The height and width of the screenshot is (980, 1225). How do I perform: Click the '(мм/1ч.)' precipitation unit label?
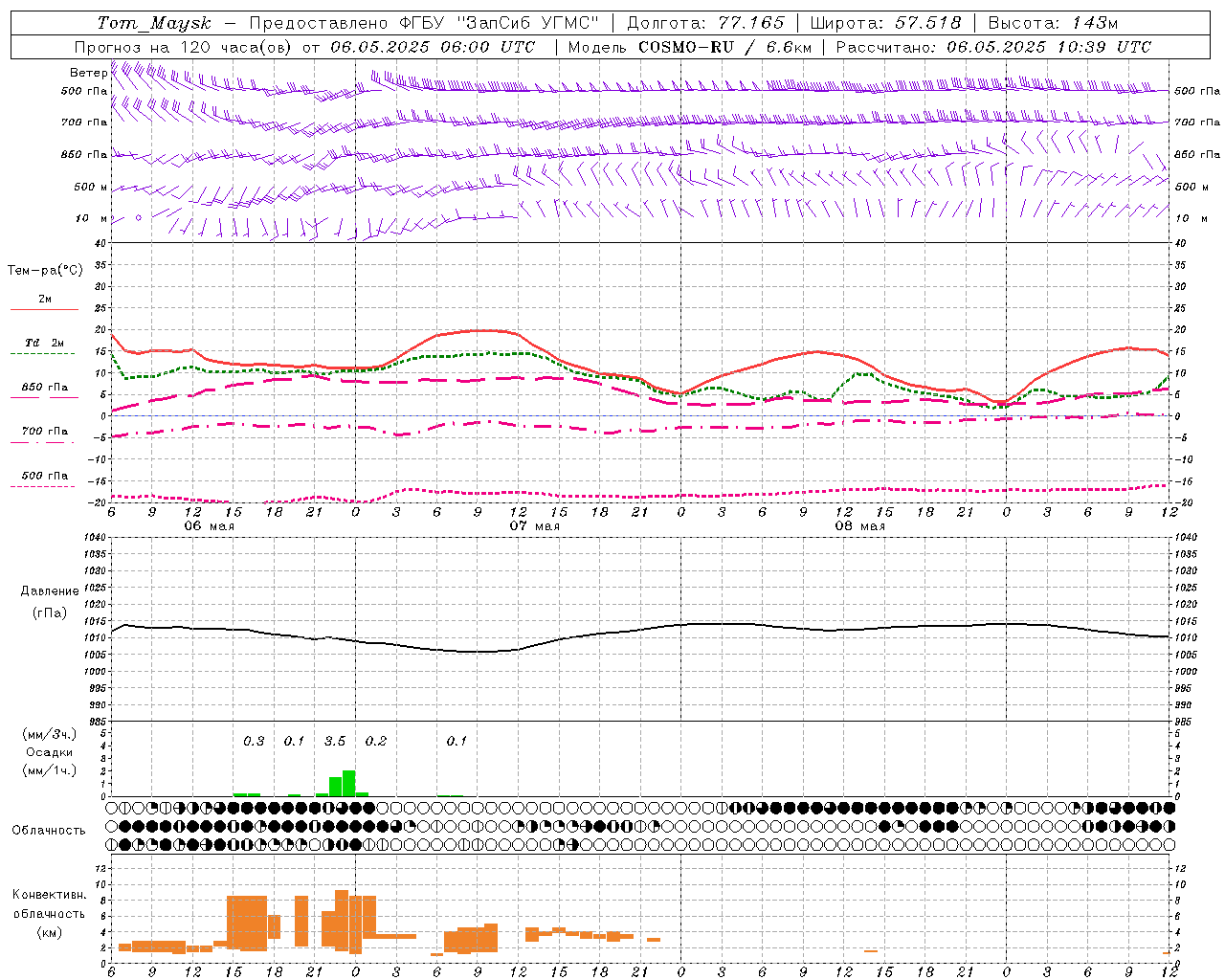click(x=49, y=770)
